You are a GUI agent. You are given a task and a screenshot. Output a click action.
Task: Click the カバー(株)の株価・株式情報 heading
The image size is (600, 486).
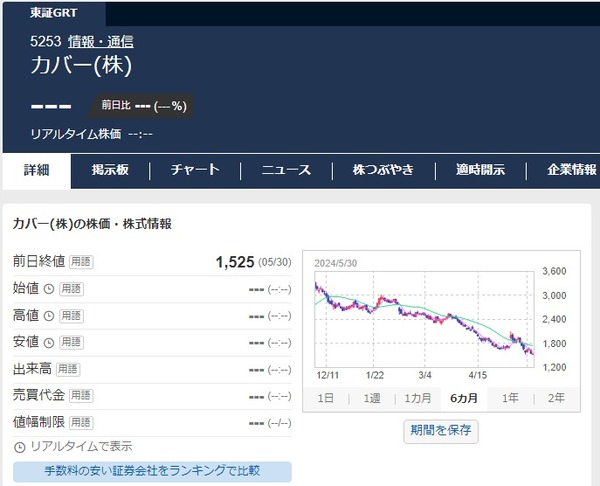[92, 224]
